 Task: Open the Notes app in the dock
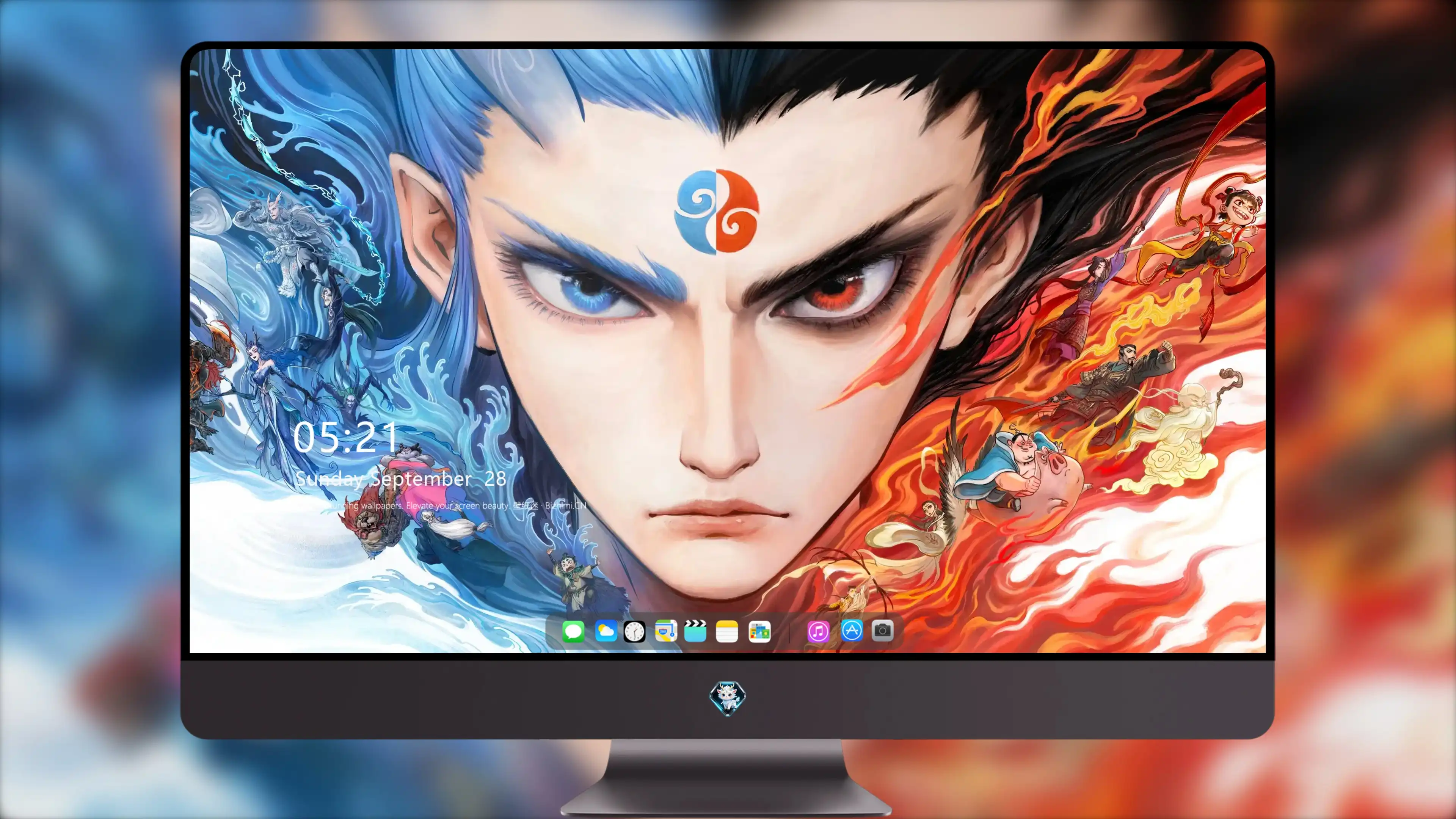pos(727,631)
